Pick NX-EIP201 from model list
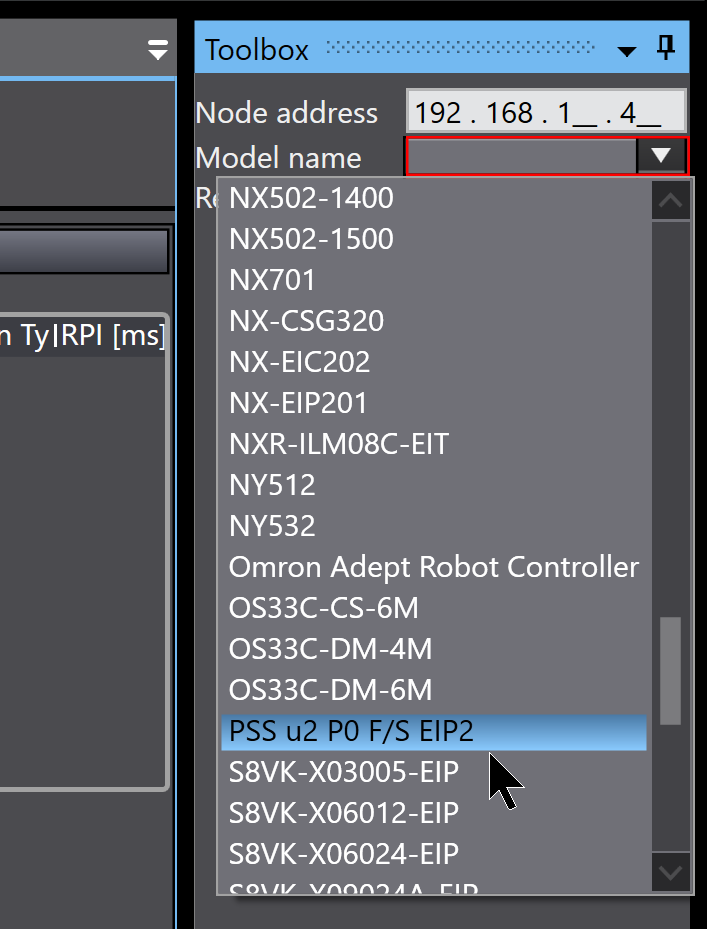707x929 pixels. pos(433,403)
